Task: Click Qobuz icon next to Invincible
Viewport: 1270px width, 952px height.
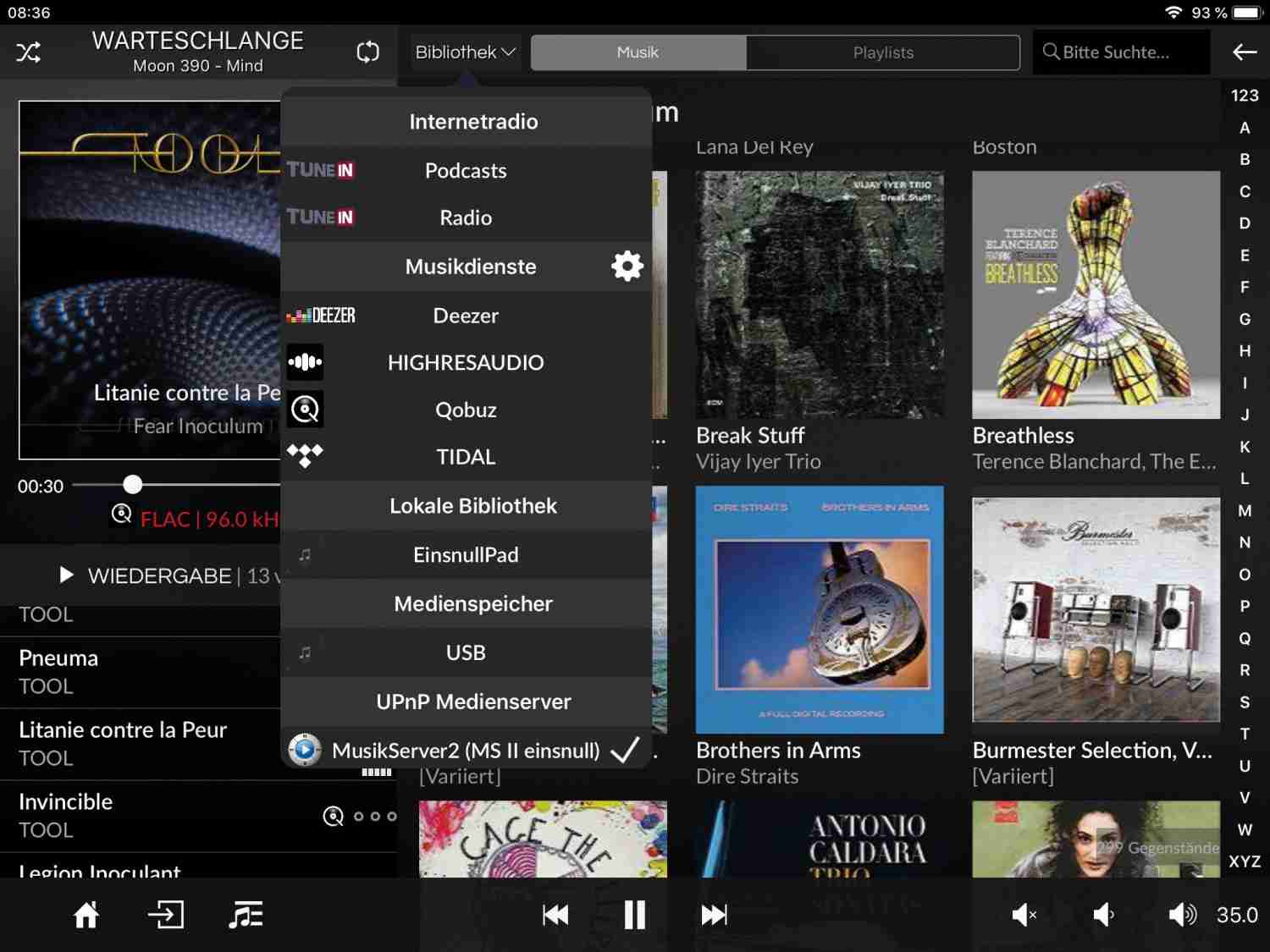Action: point(334,817)
